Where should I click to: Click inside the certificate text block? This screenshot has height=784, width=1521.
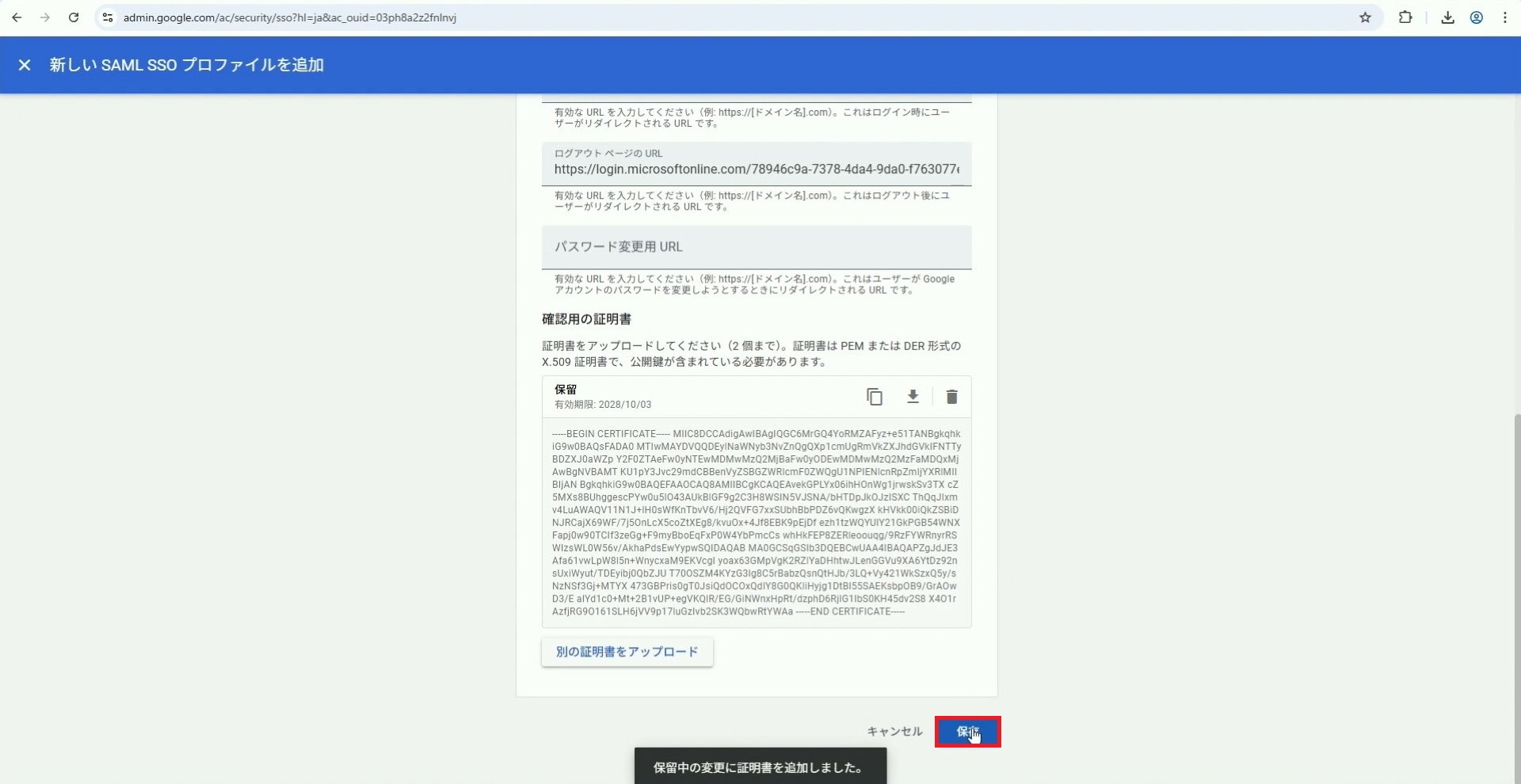(x=756, y=523)
